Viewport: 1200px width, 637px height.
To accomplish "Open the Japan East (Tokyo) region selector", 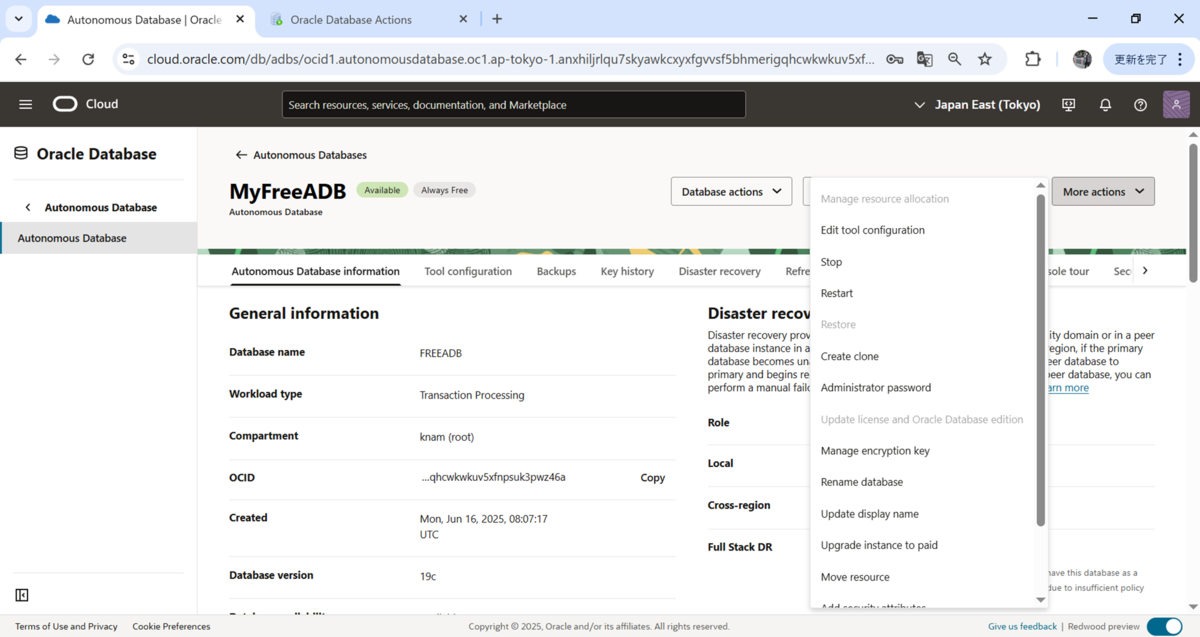I will coord(977,104).
